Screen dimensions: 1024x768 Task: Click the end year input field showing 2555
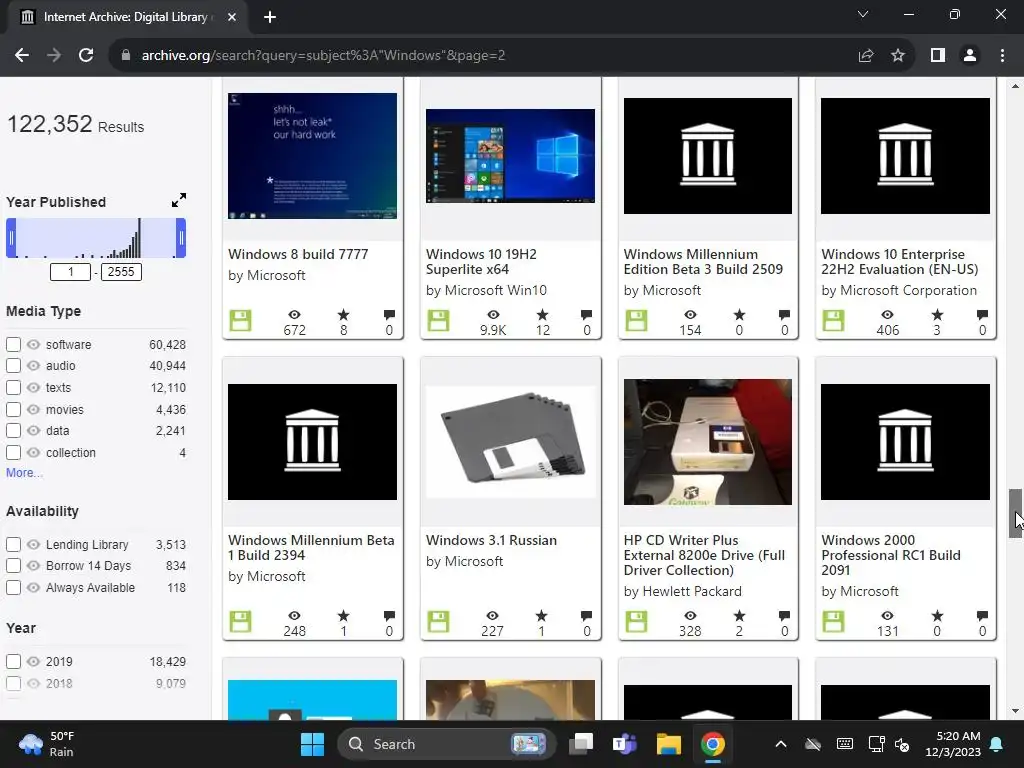coord(121,272)
